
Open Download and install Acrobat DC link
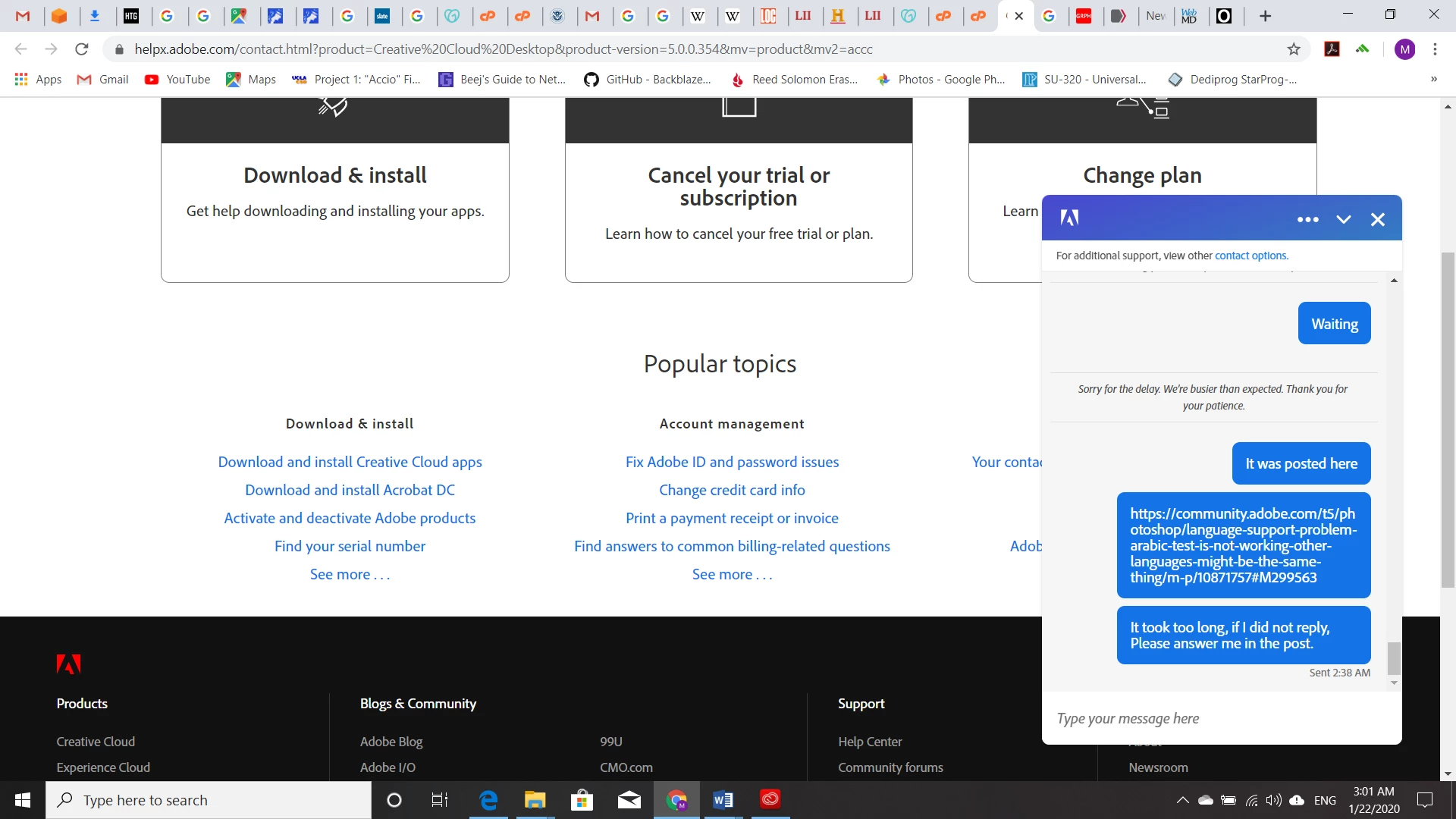(x=350, y=490)
